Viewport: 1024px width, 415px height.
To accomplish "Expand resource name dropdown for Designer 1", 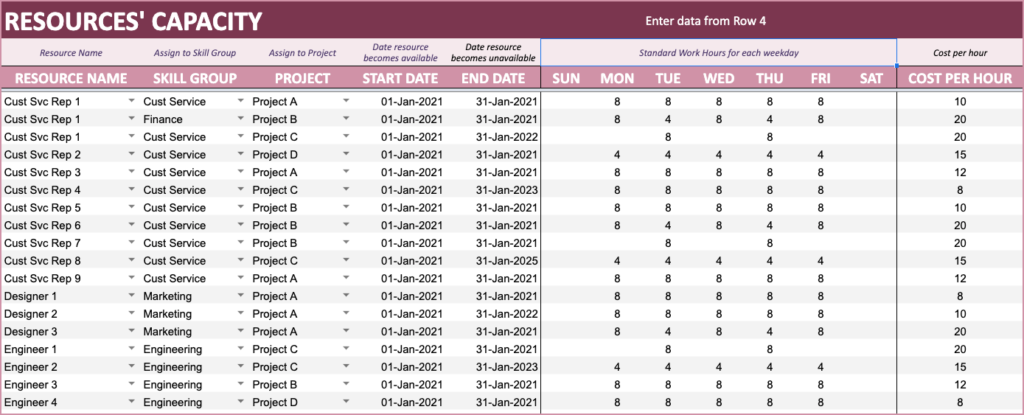I will coord(133,295).
